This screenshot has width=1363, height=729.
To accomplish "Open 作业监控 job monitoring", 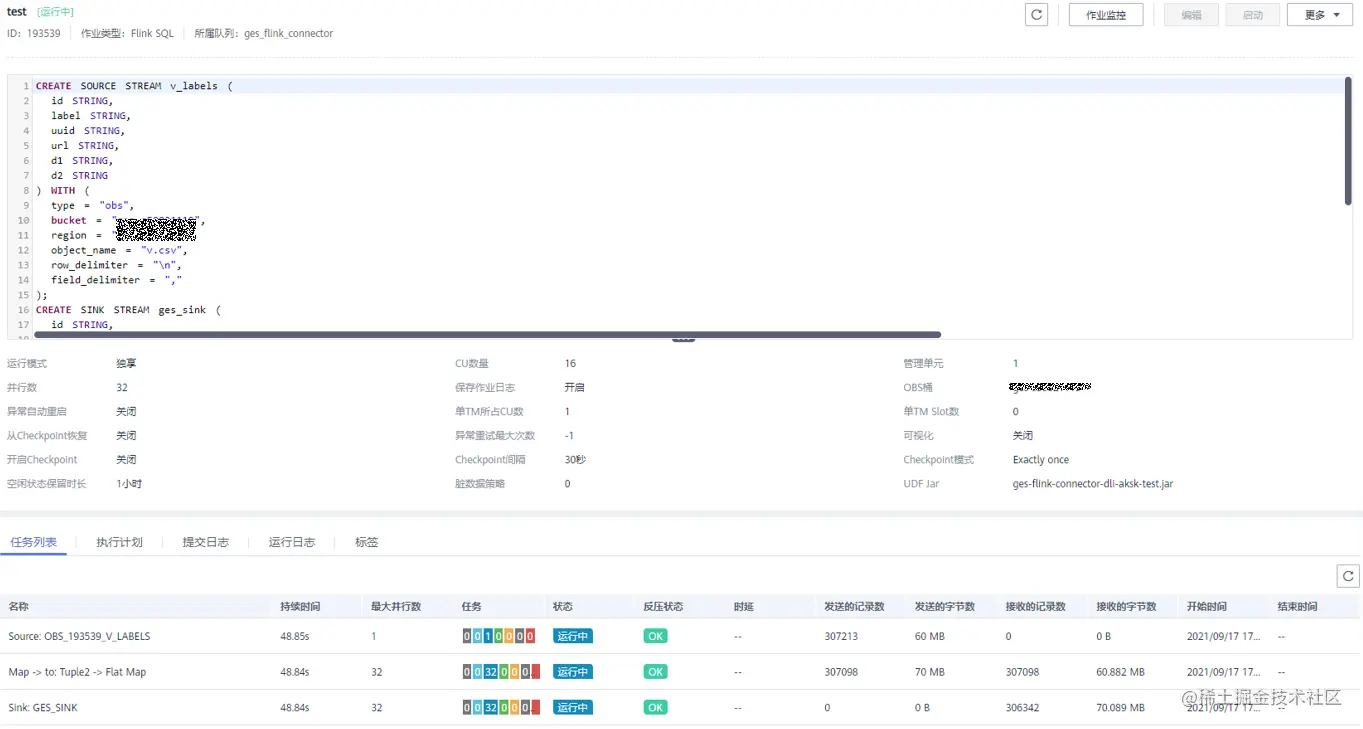I will pyautogui.click(x=1106, y=15).
